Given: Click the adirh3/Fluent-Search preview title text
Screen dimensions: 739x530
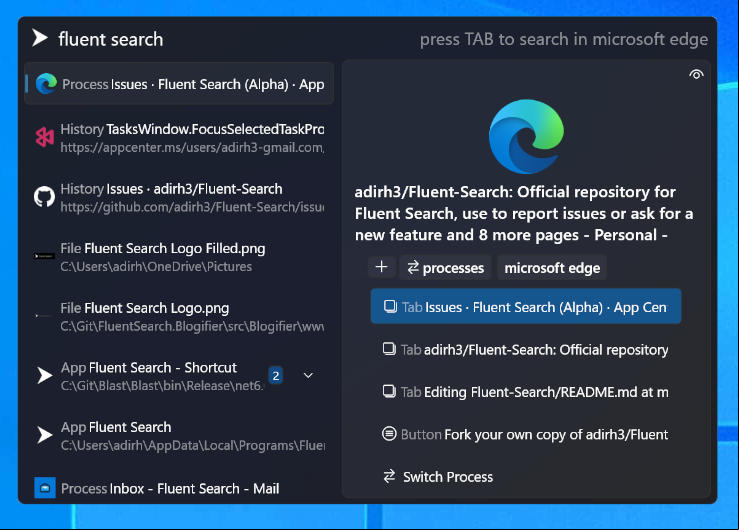Looking at the screenshot, I should (x=524, y=213).
